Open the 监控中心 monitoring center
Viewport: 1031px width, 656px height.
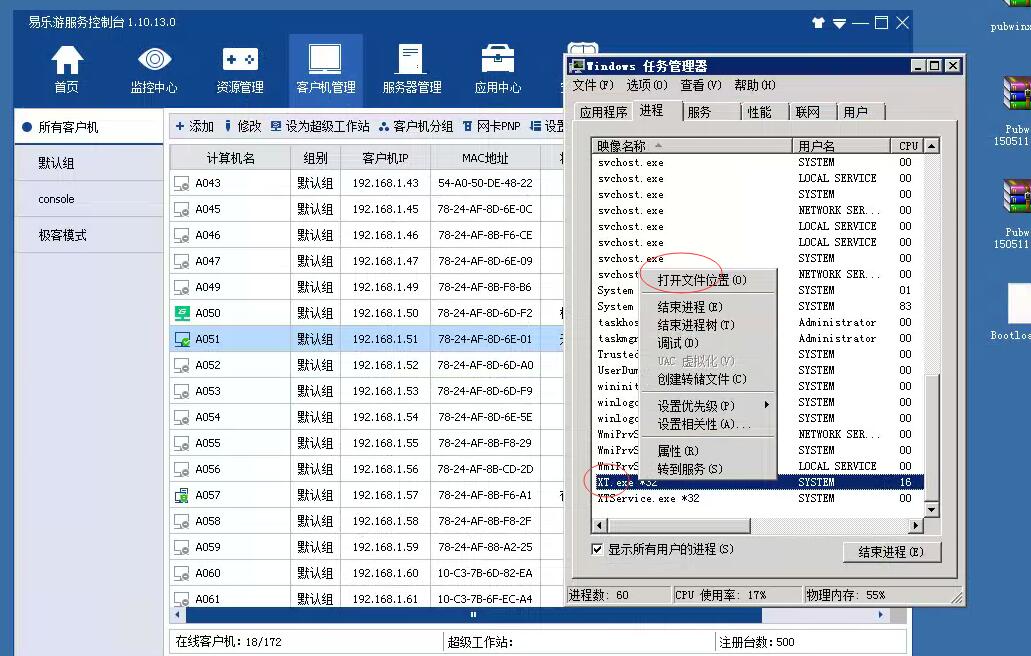pyautogui.click(x=154, y=69)
